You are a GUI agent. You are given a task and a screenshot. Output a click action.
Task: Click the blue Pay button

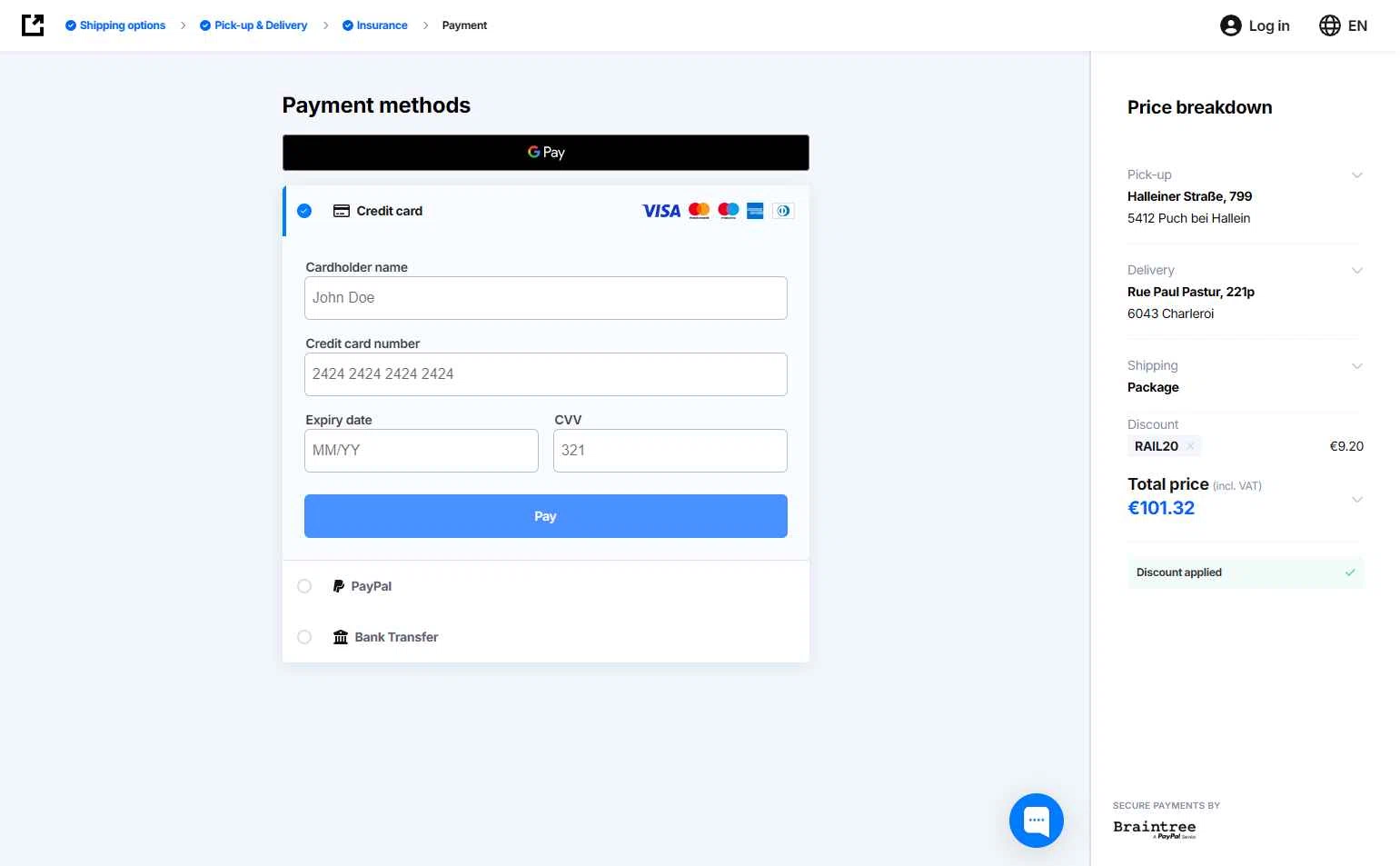coord(546,516)
